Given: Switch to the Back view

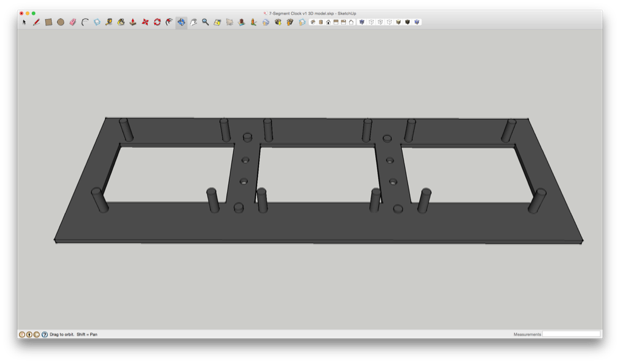Looking at the screenshot, I should click(343, 22).
